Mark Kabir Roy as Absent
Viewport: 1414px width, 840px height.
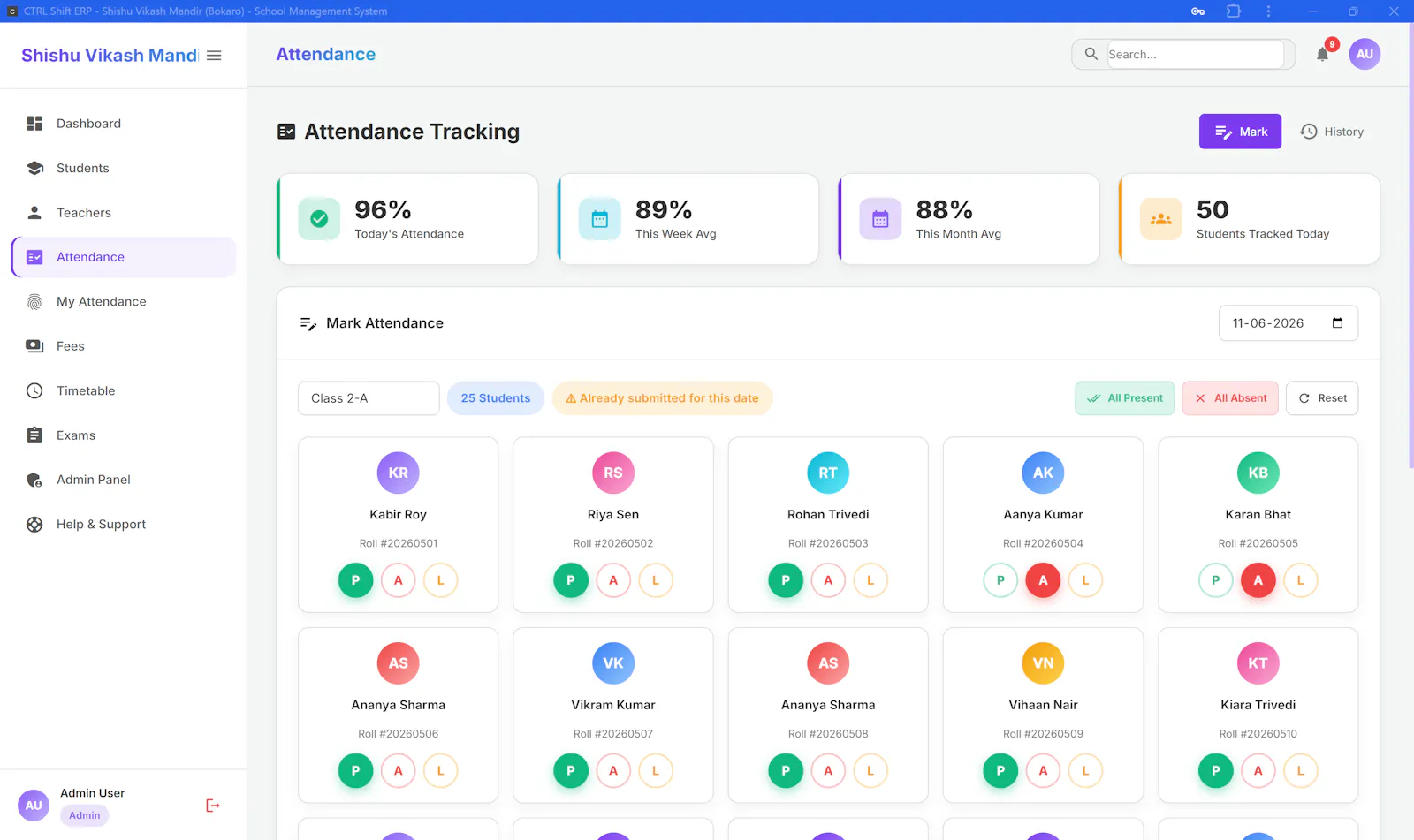(399, 580)
